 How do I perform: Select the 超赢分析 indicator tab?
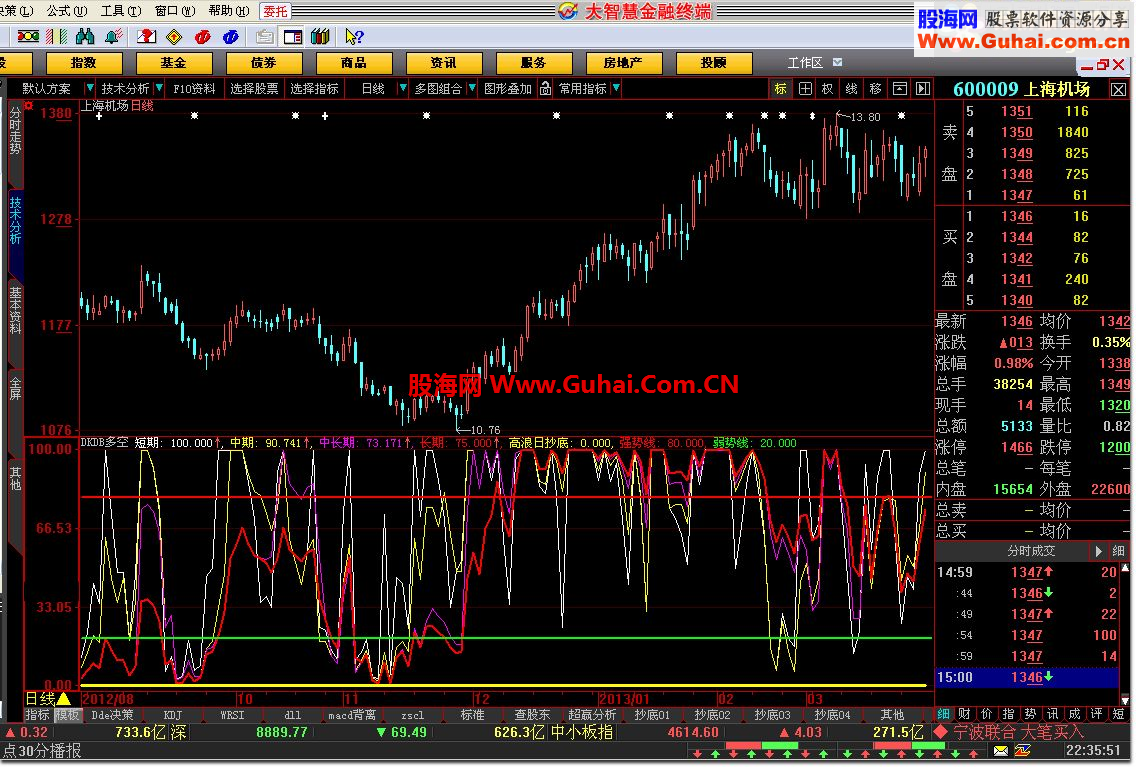592,715
